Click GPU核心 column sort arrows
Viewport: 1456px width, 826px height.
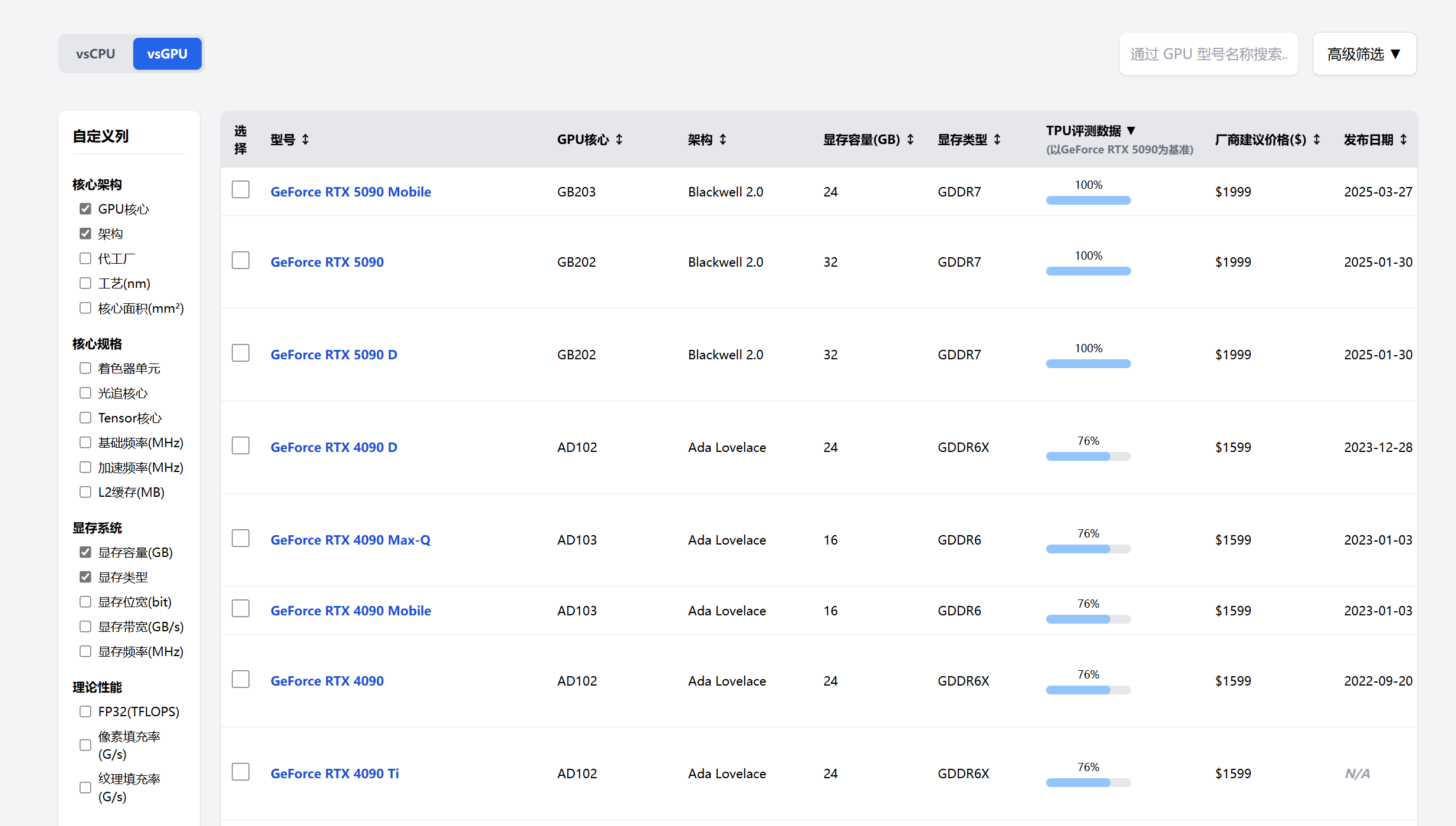pyautogui.click(x=619, y=140)
